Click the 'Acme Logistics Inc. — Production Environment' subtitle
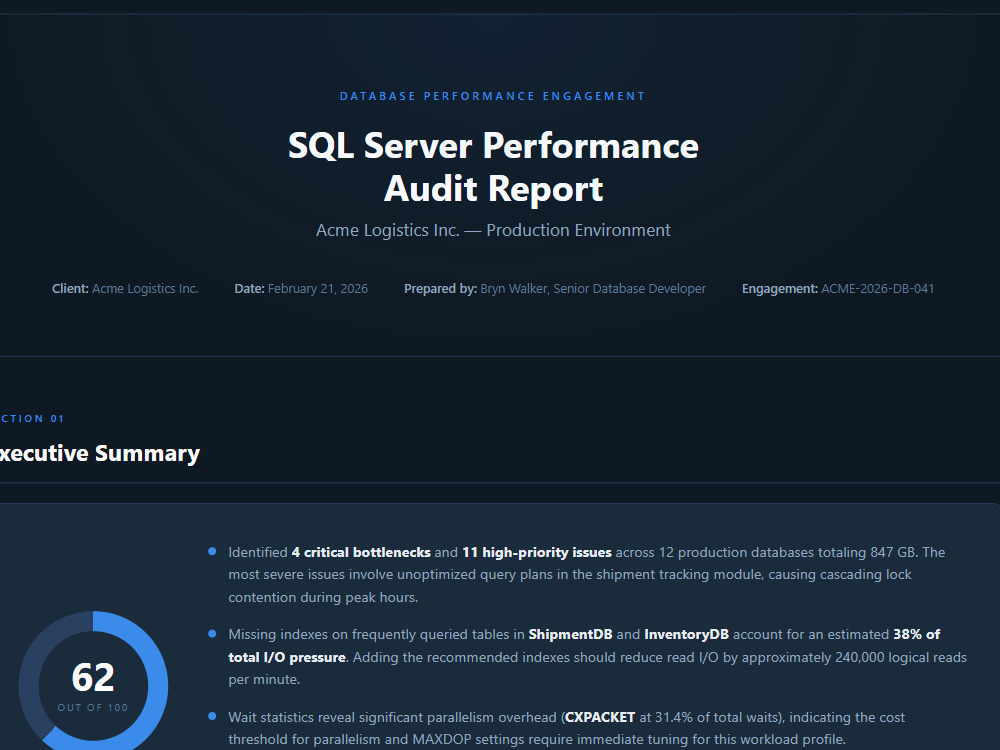The width and height of the screenshot is (1000, 750). coord(493,230)
